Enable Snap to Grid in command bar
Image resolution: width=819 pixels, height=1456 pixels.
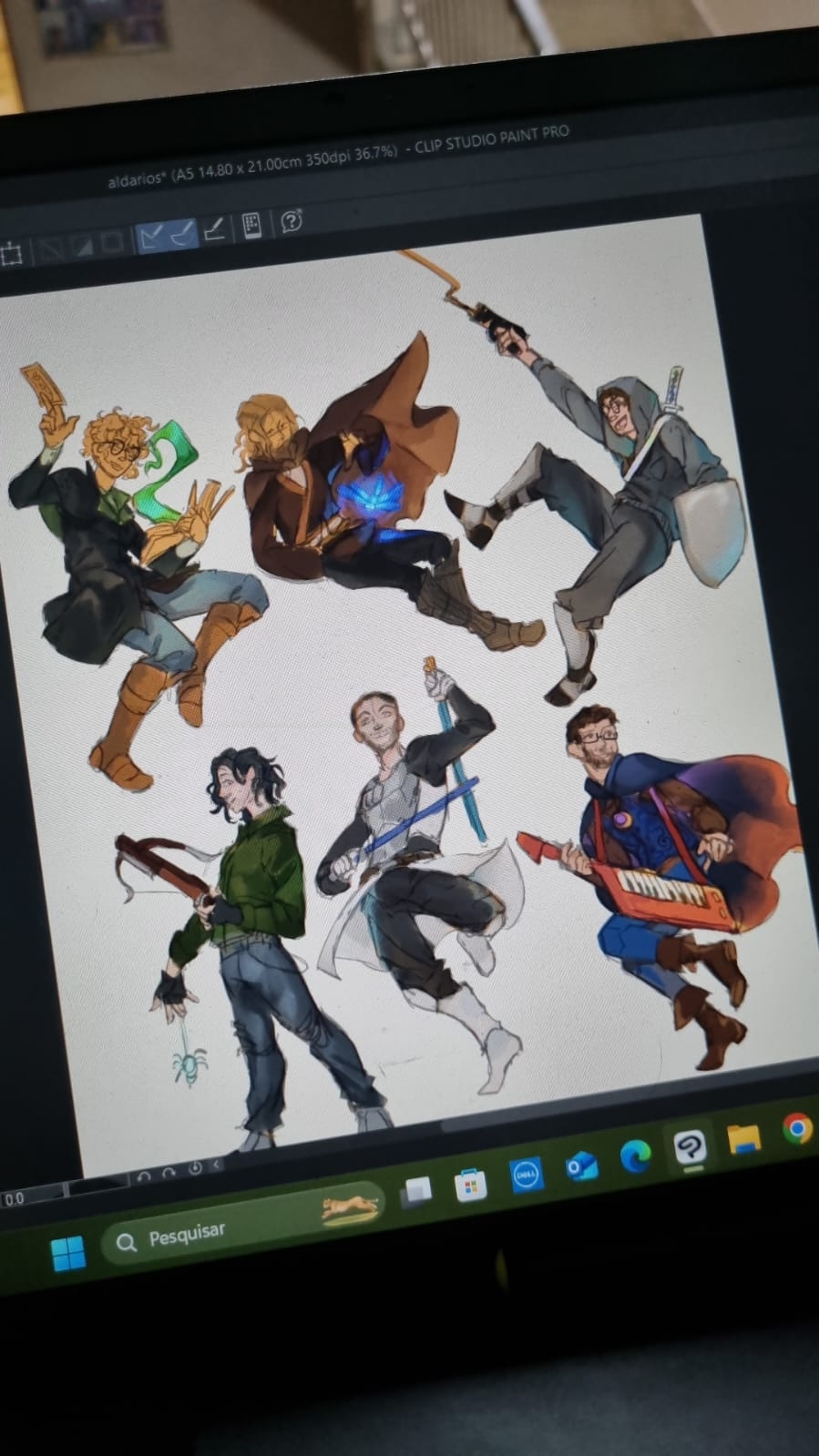[215, 229]
